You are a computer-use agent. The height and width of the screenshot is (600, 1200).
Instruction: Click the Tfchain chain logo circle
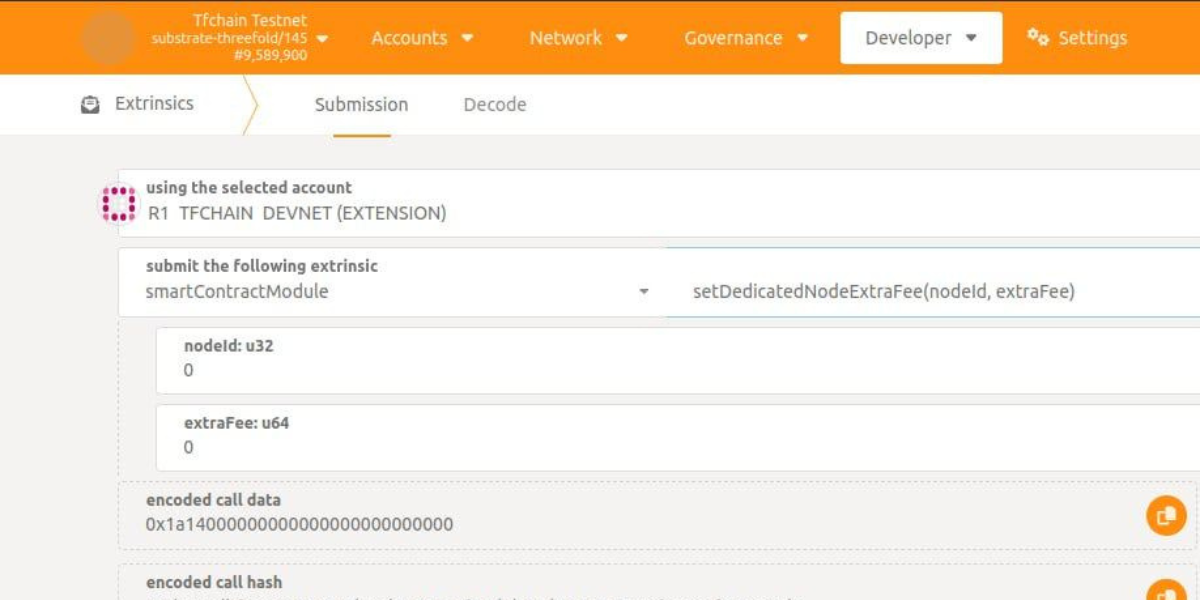coord(108,38)
